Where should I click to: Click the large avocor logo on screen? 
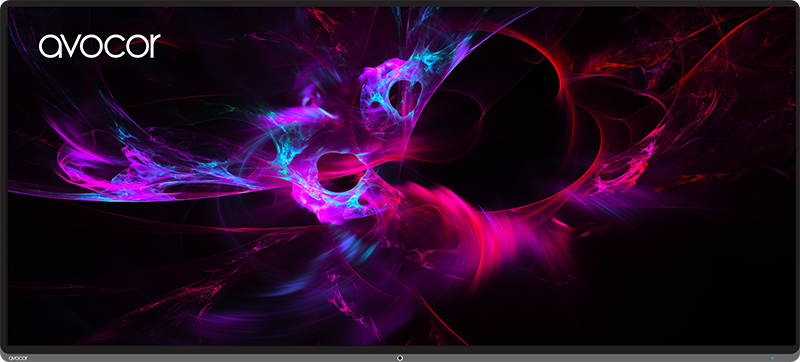tap(99, 46)
